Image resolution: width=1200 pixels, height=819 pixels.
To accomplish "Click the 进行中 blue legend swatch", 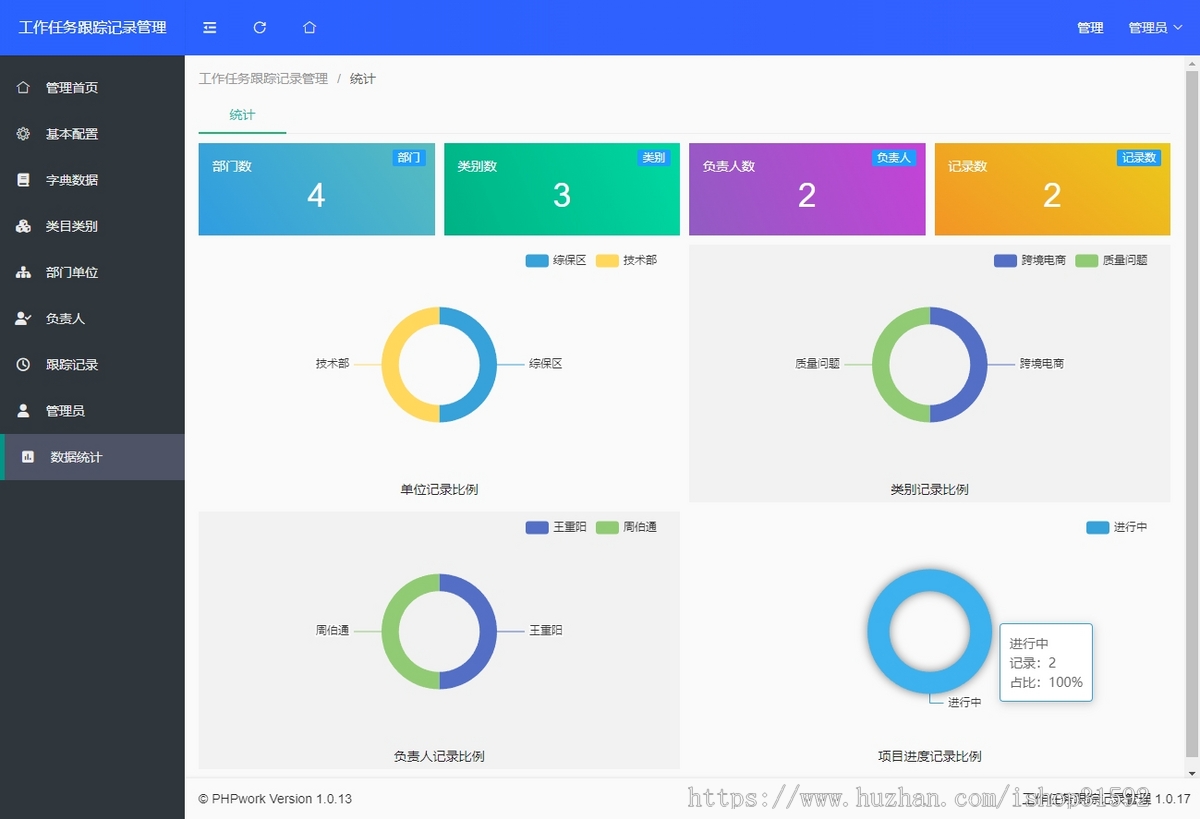I will [1097, 527].
